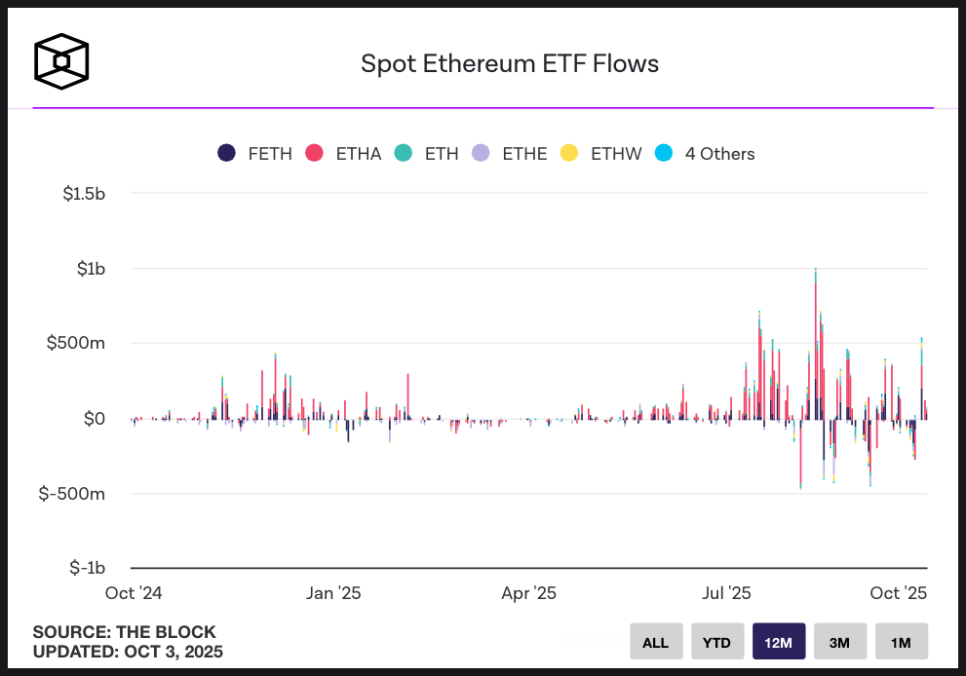The width and height of the screenshot is (966, 676).
Task: Click the Source: The Block text
Action: pos(124,632)
